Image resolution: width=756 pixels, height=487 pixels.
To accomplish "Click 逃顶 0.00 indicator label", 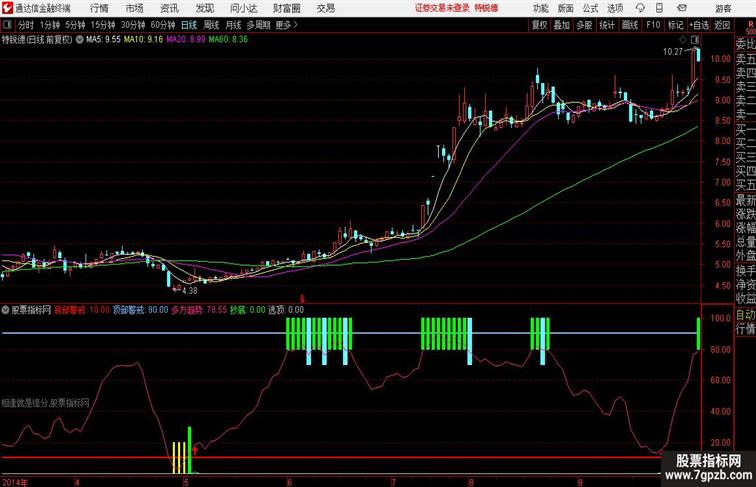I will coord(286,310).
